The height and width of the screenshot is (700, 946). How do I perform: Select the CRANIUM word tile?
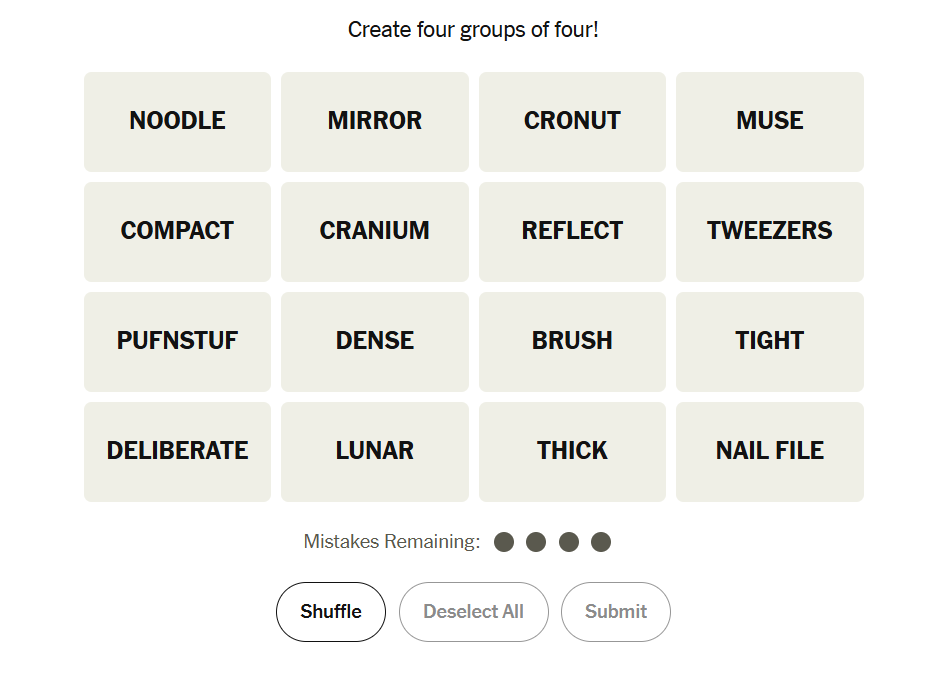coord(374,231)
